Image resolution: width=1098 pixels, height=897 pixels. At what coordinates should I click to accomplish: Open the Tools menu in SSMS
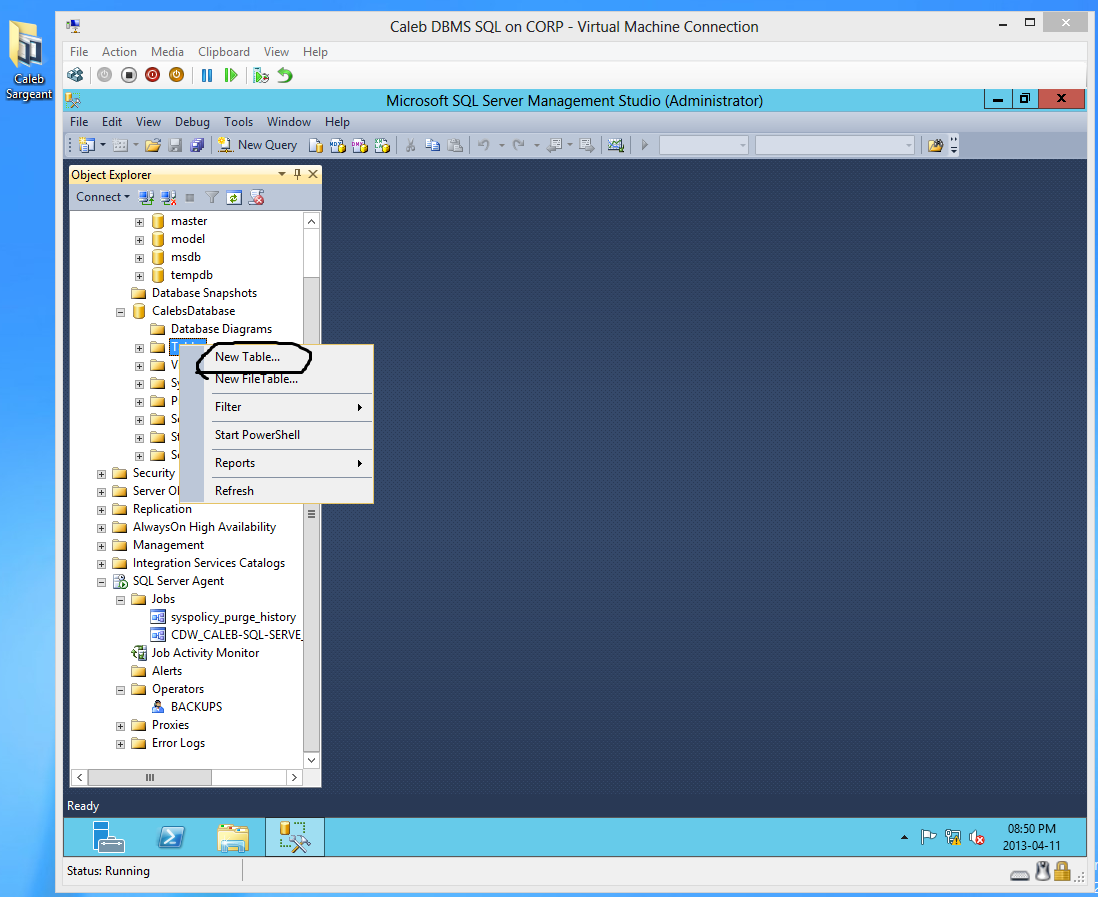point(238,122)
